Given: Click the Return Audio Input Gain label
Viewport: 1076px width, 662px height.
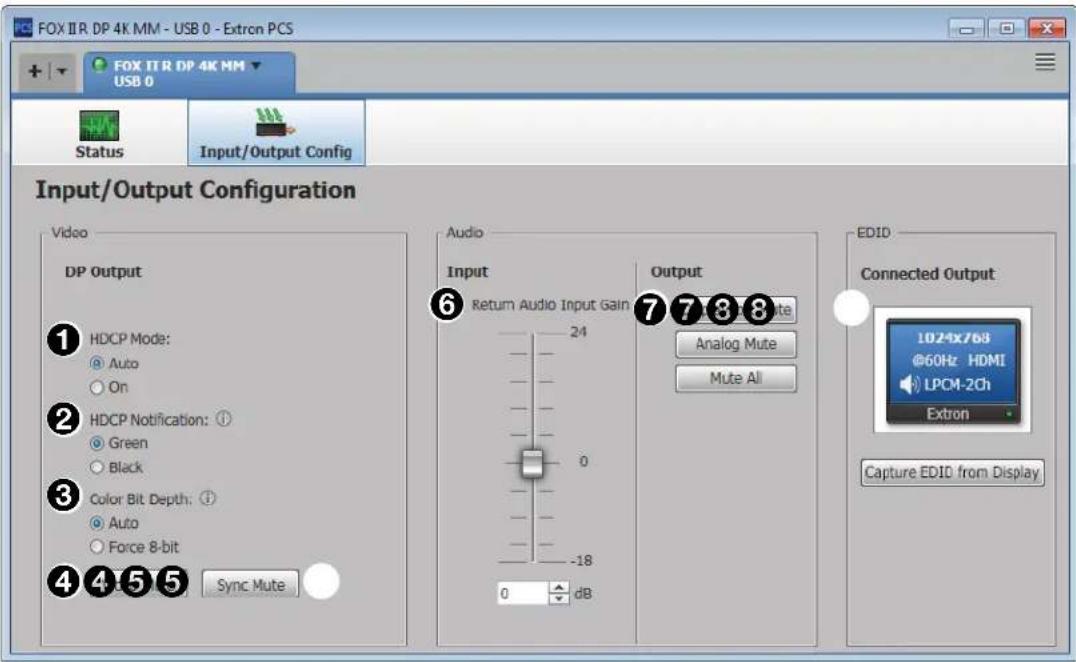Looking at the screenshot, I should 550,305.
